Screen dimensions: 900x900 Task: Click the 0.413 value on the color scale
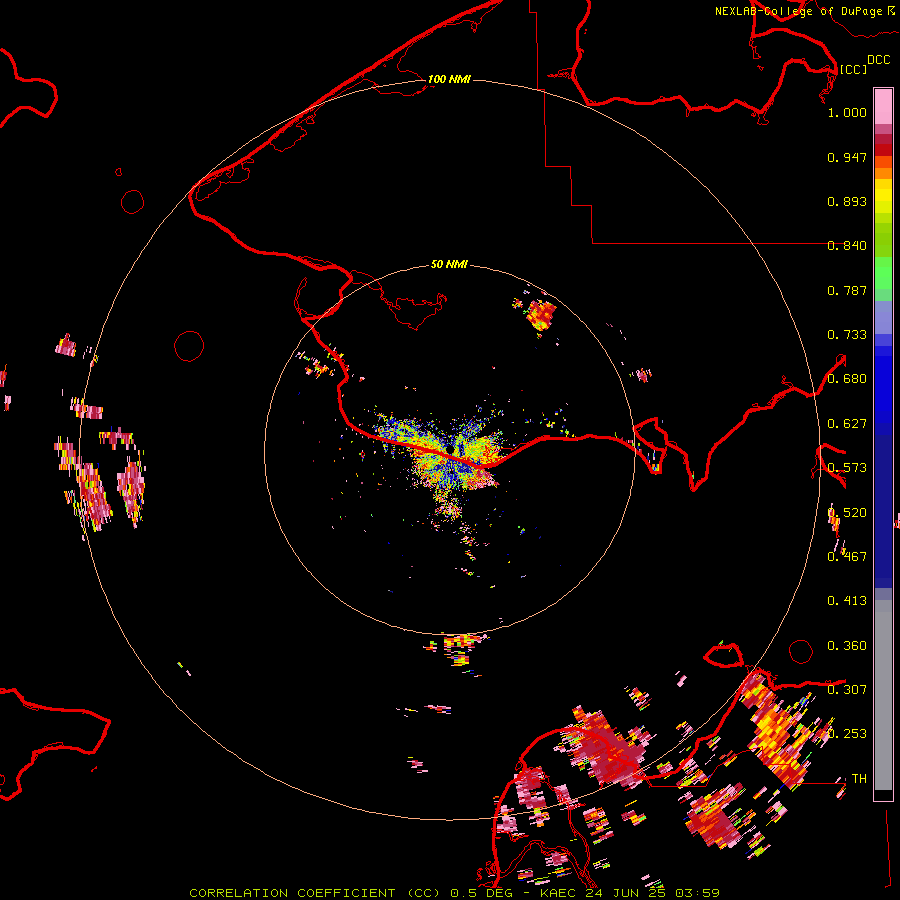pos(847,601)
